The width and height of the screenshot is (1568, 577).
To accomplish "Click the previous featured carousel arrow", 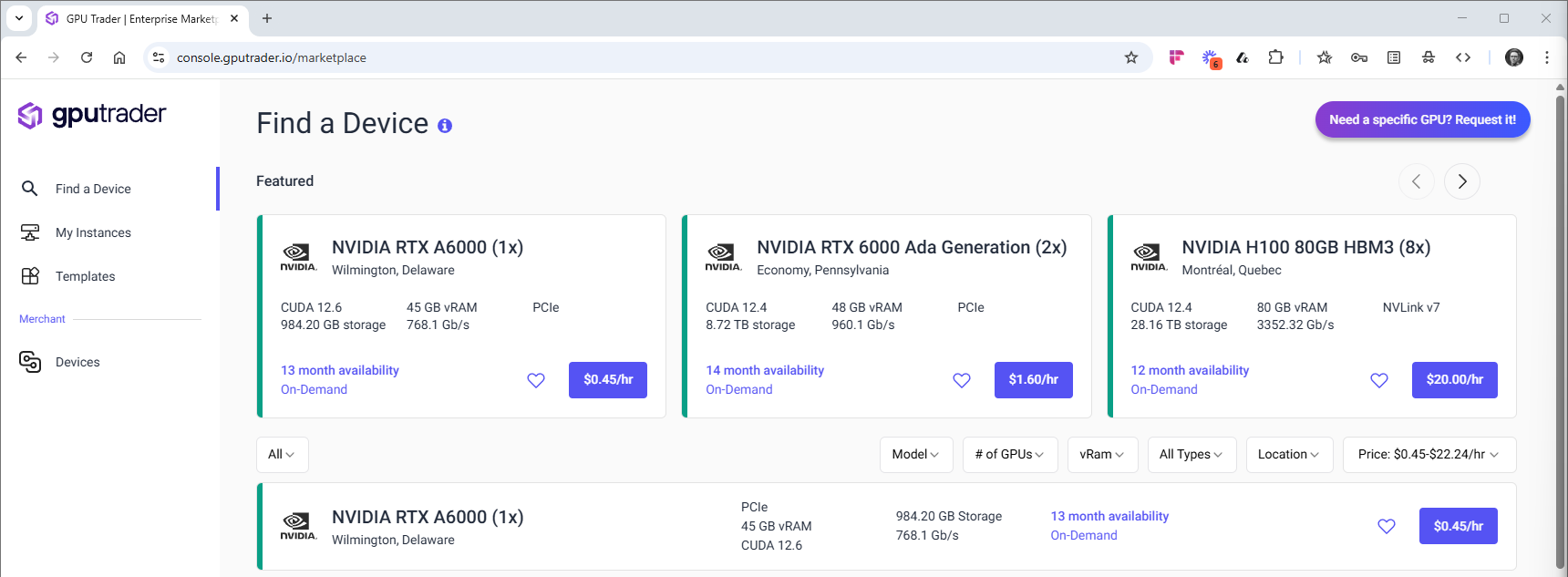I will point(1416,181).
